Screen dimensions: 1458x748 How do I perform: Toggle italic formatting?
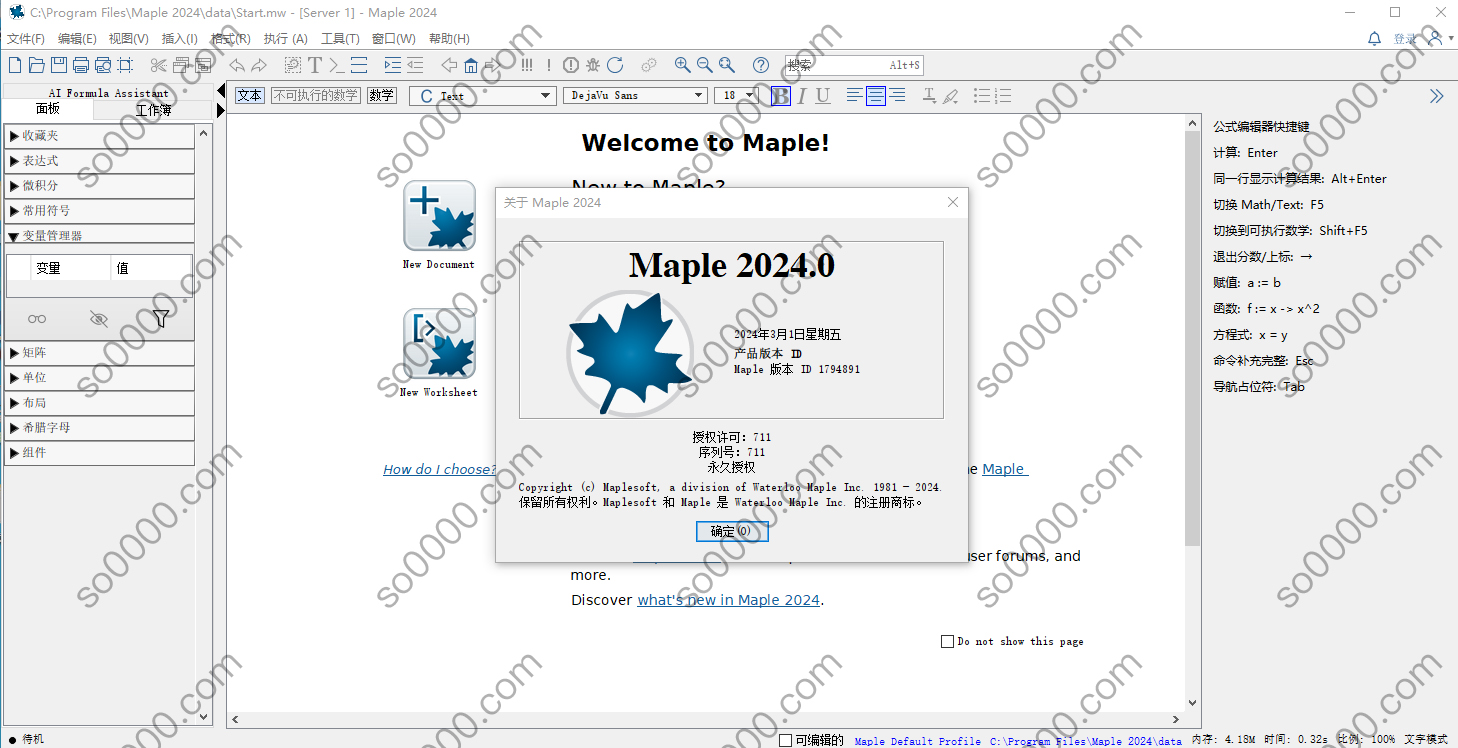[803, 96]
